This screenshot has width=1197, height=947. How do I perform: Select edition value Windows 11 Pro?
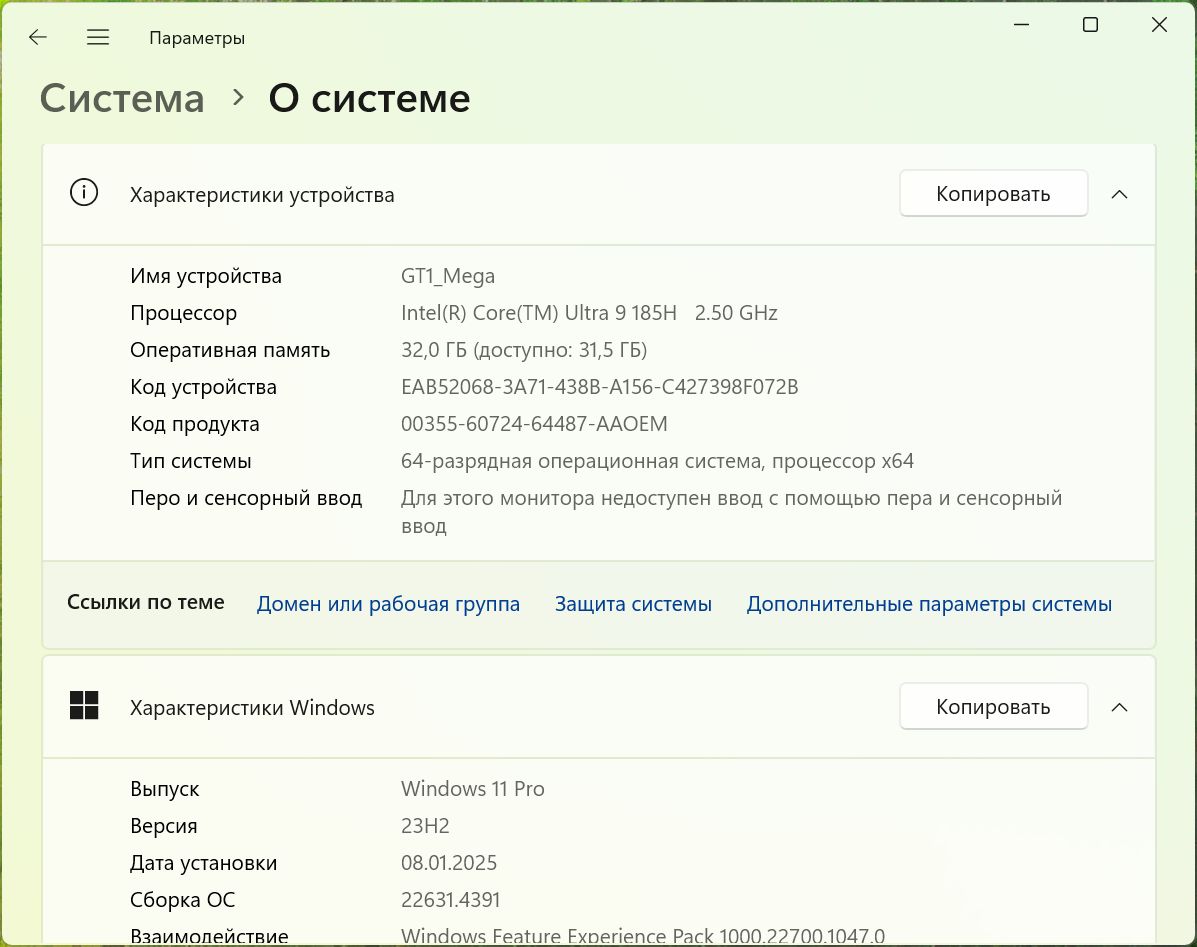[473, 788]
